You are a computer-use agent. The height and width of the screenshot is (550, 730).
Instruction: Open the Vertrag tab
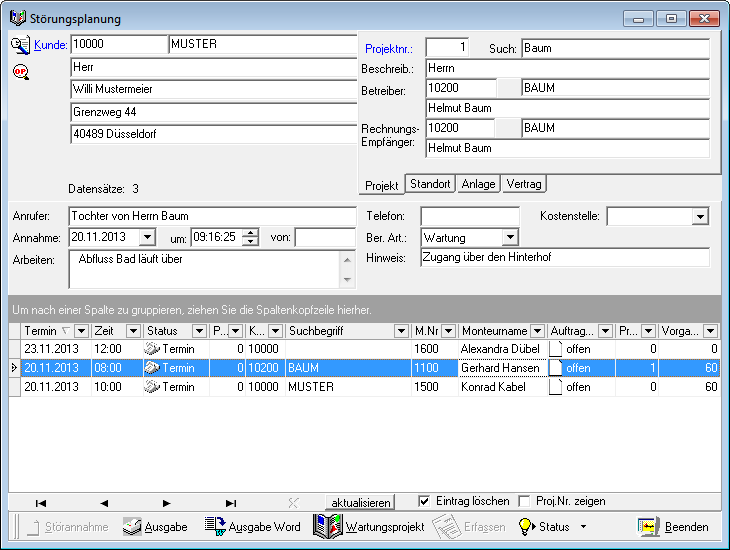[525, 184]
